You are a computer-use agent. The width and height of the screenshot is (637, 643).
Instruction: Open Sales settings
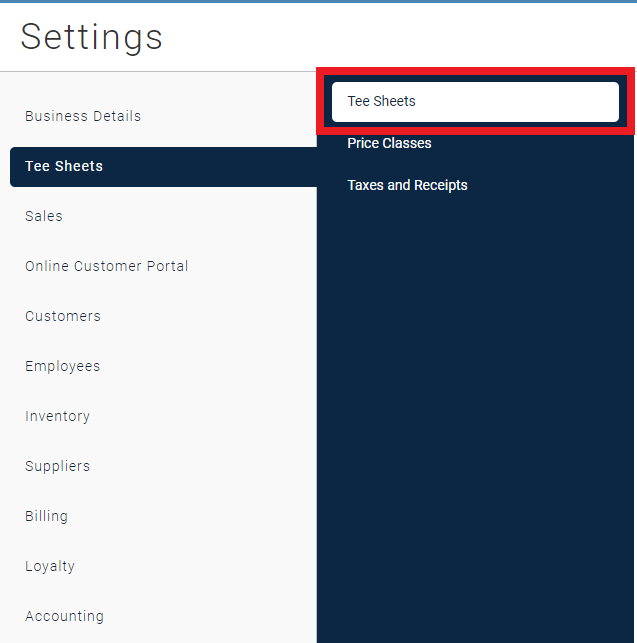coord(43,216)
